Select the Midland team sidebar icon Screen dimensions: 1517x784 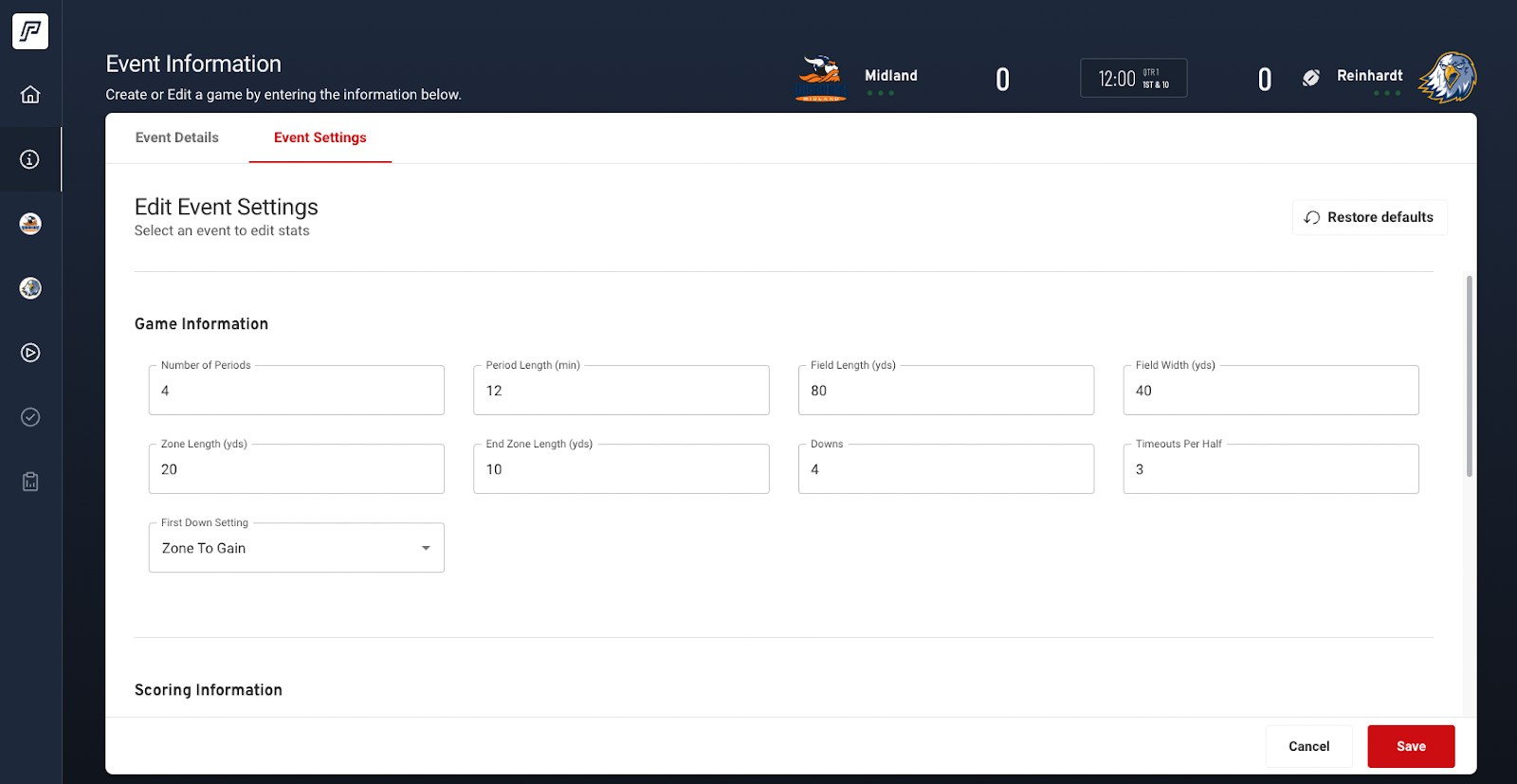click(30, 224)
